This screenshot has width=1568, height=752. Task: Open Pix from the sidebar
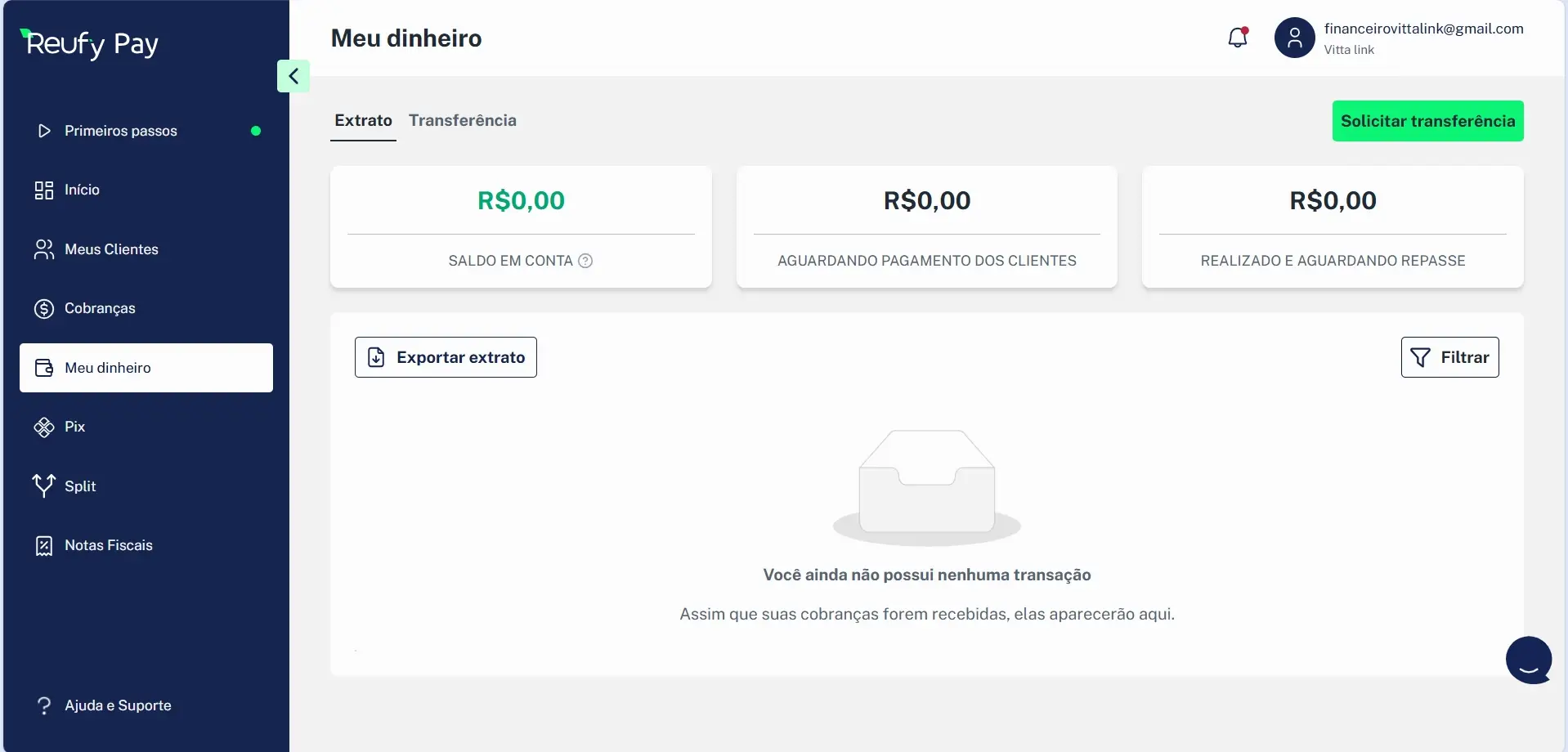tap(74, 427)
